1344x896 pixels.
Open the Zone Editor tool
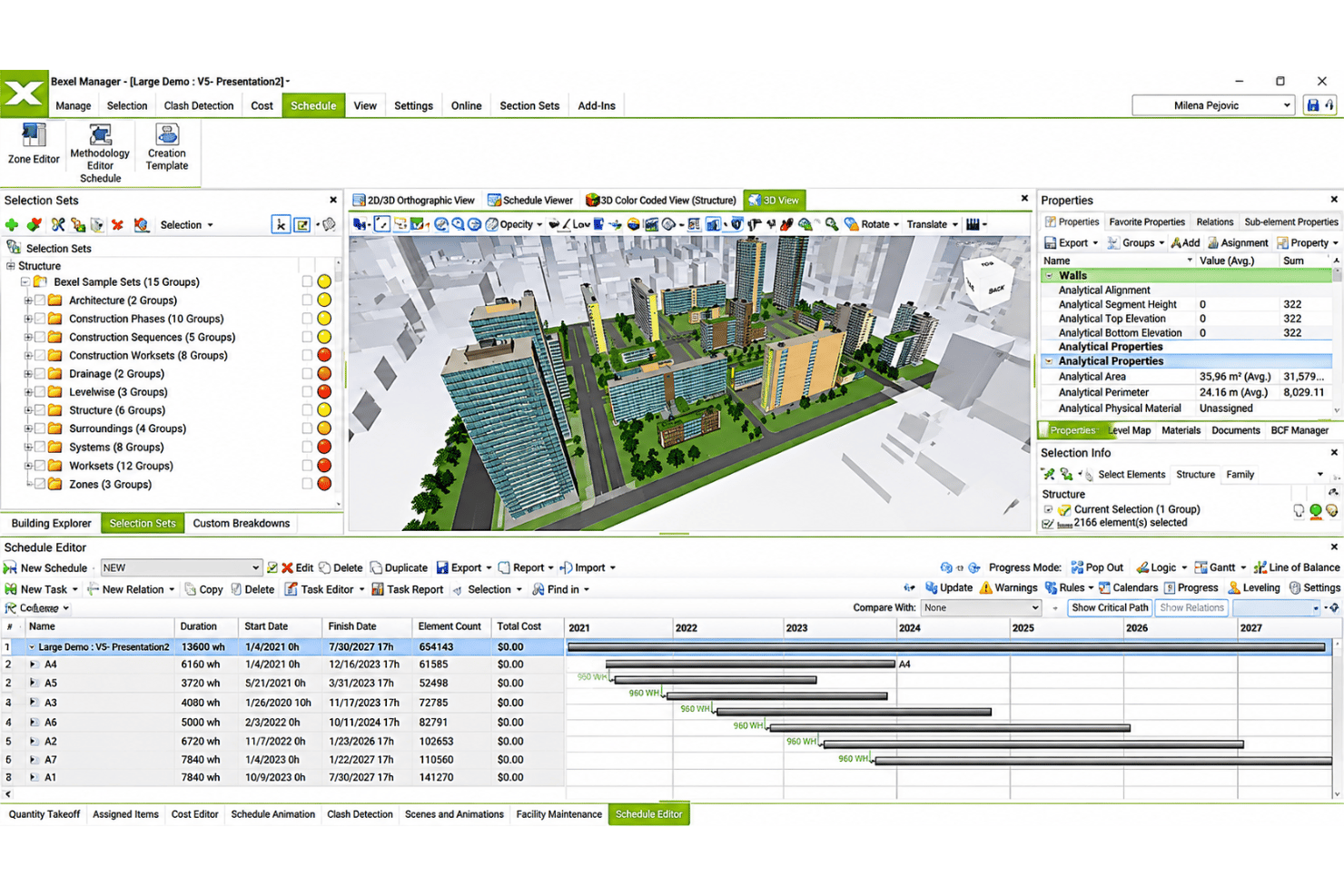tap(34, 145)
